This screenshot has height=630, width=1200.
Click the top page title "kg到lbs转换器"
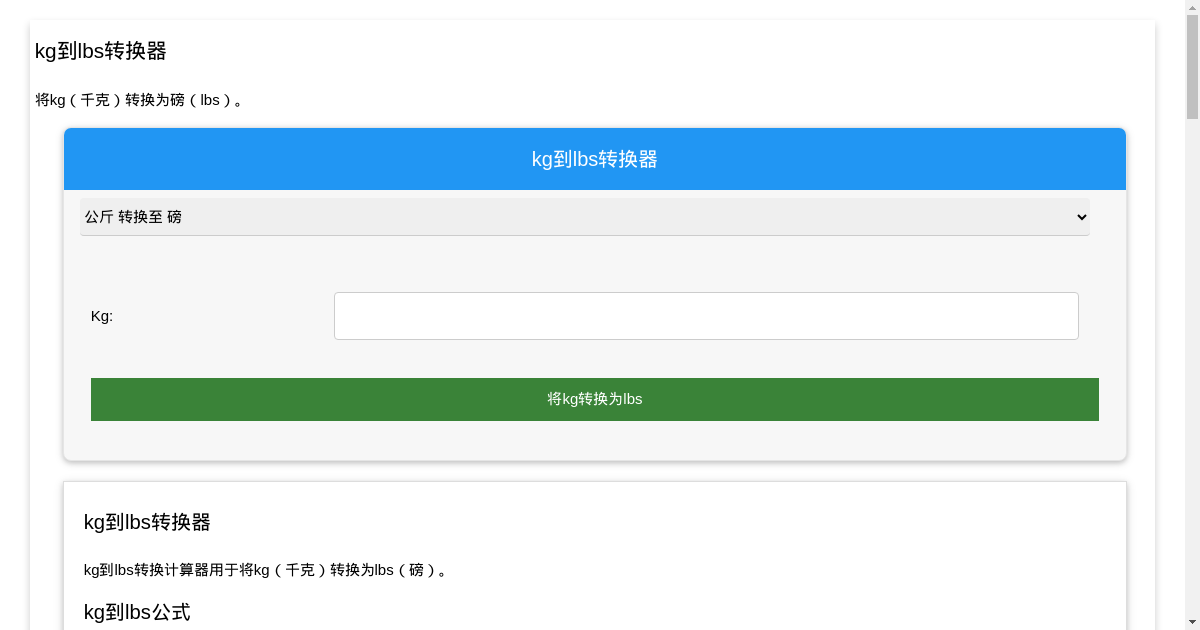point(101,51)
